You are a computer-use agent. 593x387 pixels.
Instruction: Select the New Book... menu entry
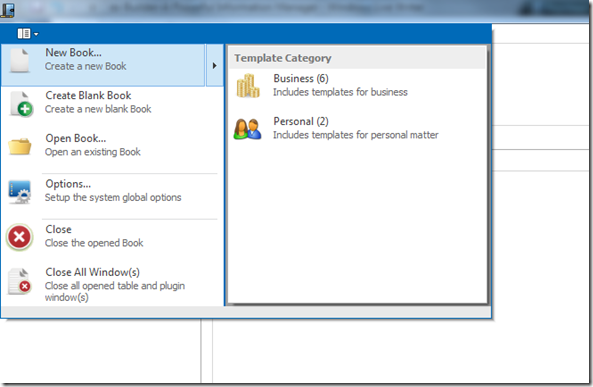click(103, 65)
